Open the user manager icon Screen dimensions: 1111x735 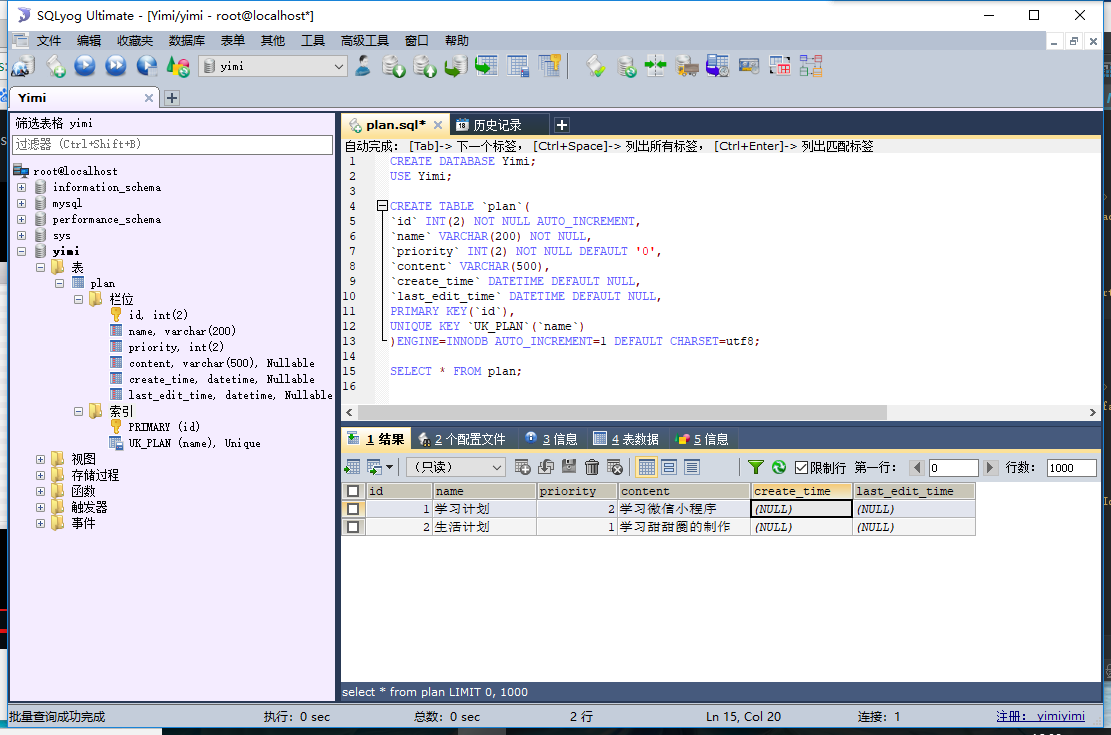coord(363,66)
